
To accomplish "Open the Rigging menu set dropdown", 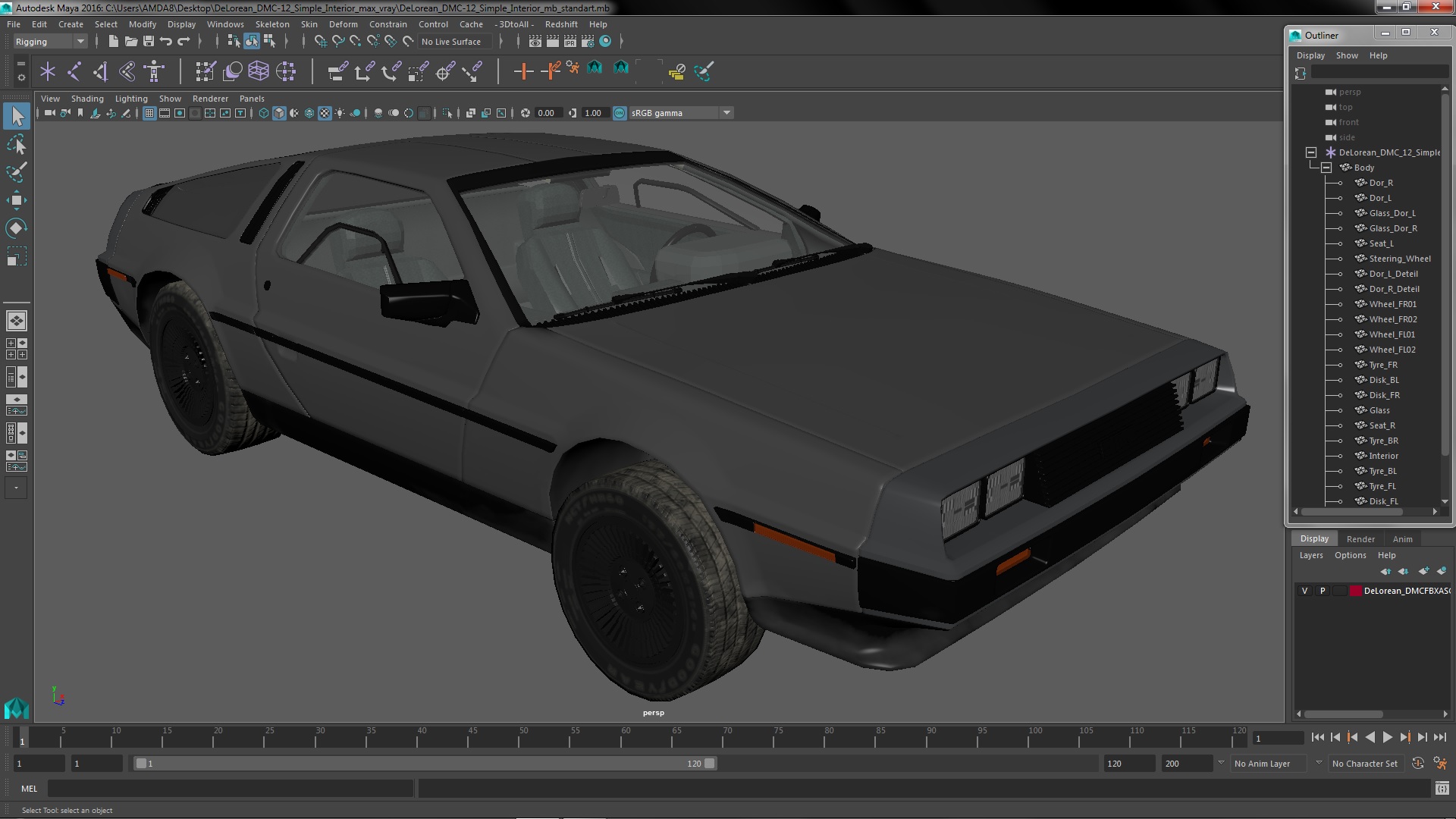I will [50, 42].
